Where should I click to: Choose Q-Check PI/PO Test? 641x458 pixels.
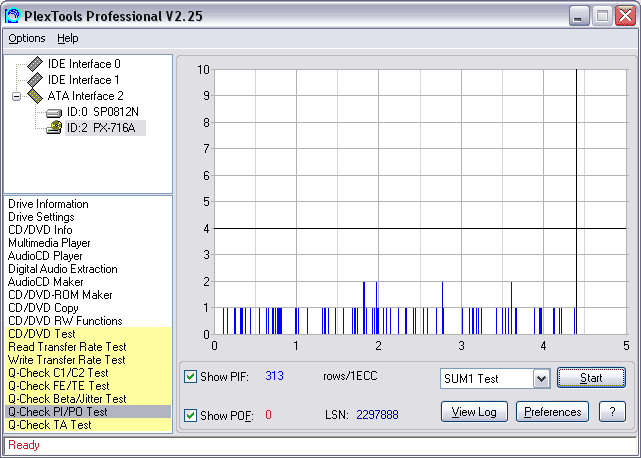click(88, 412)
